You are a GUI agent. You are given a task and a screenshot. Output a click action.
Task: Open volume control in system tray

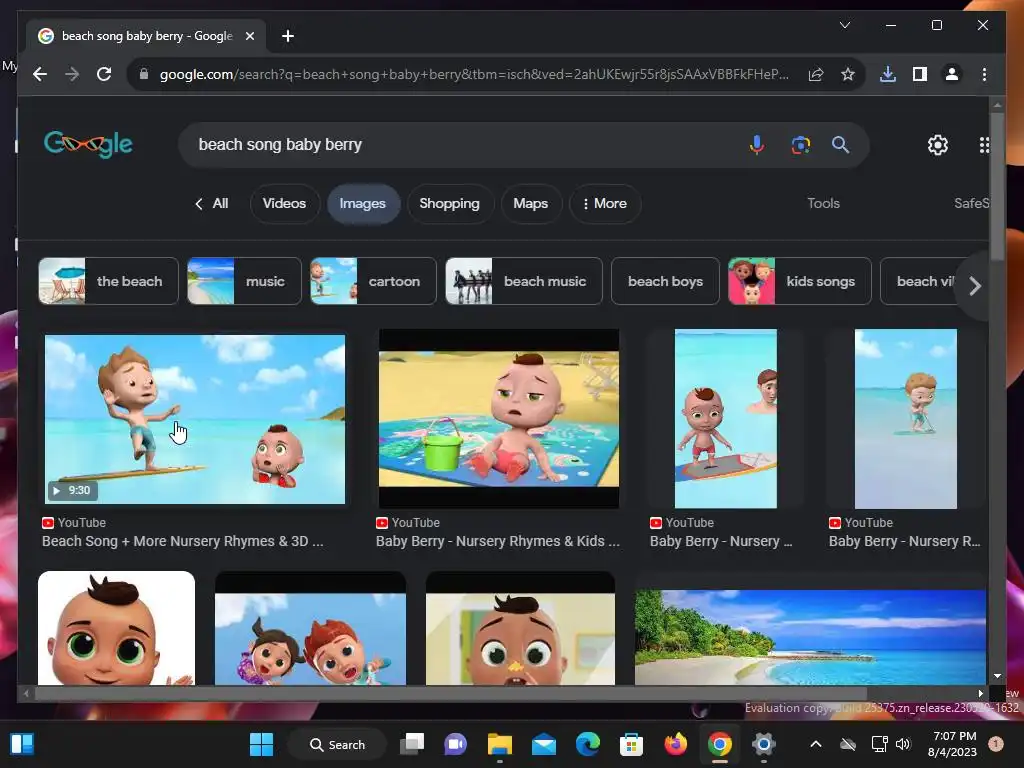click(903, 744)
